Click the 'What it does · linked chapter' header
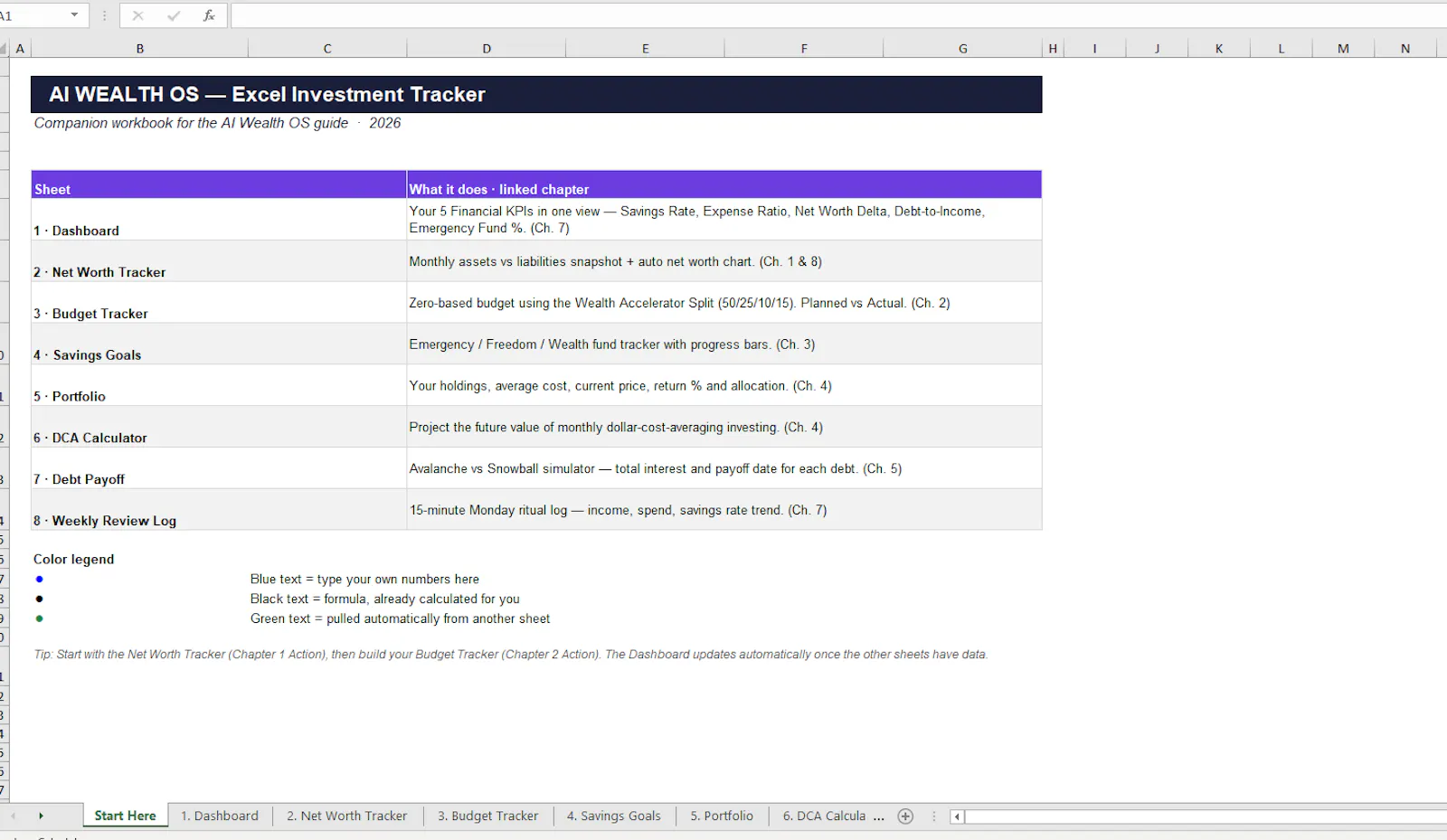This screenshot has height=840, width=1447. point(724,184)
